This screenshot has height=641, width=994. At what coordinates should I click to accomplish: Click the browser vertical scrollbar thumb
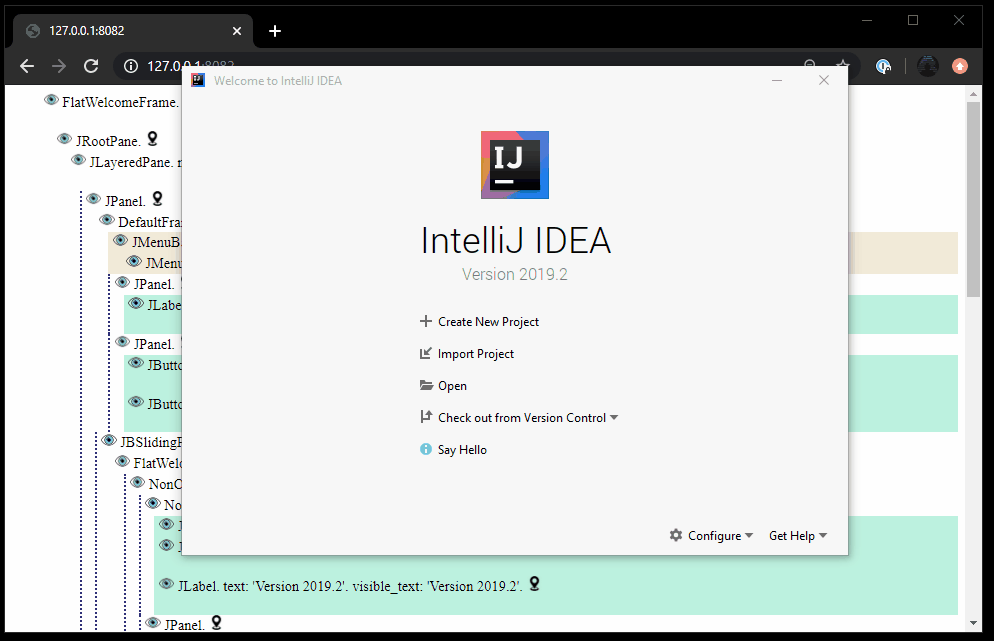click(974, 199)
